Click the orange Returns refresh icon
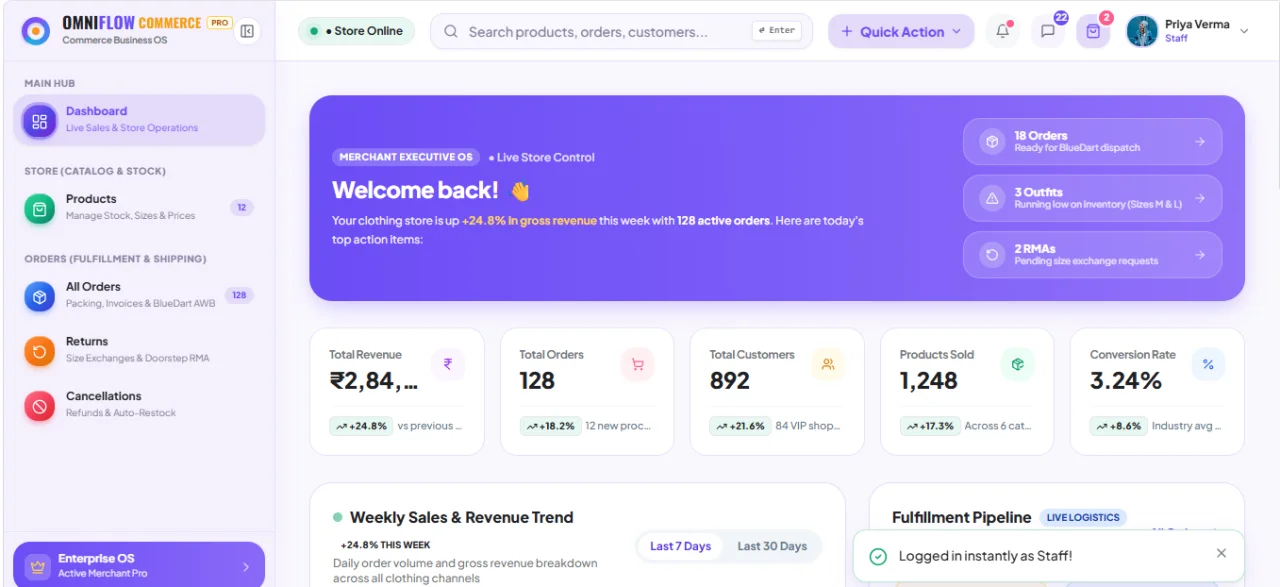1280x587 pixels. pos(40,352)
